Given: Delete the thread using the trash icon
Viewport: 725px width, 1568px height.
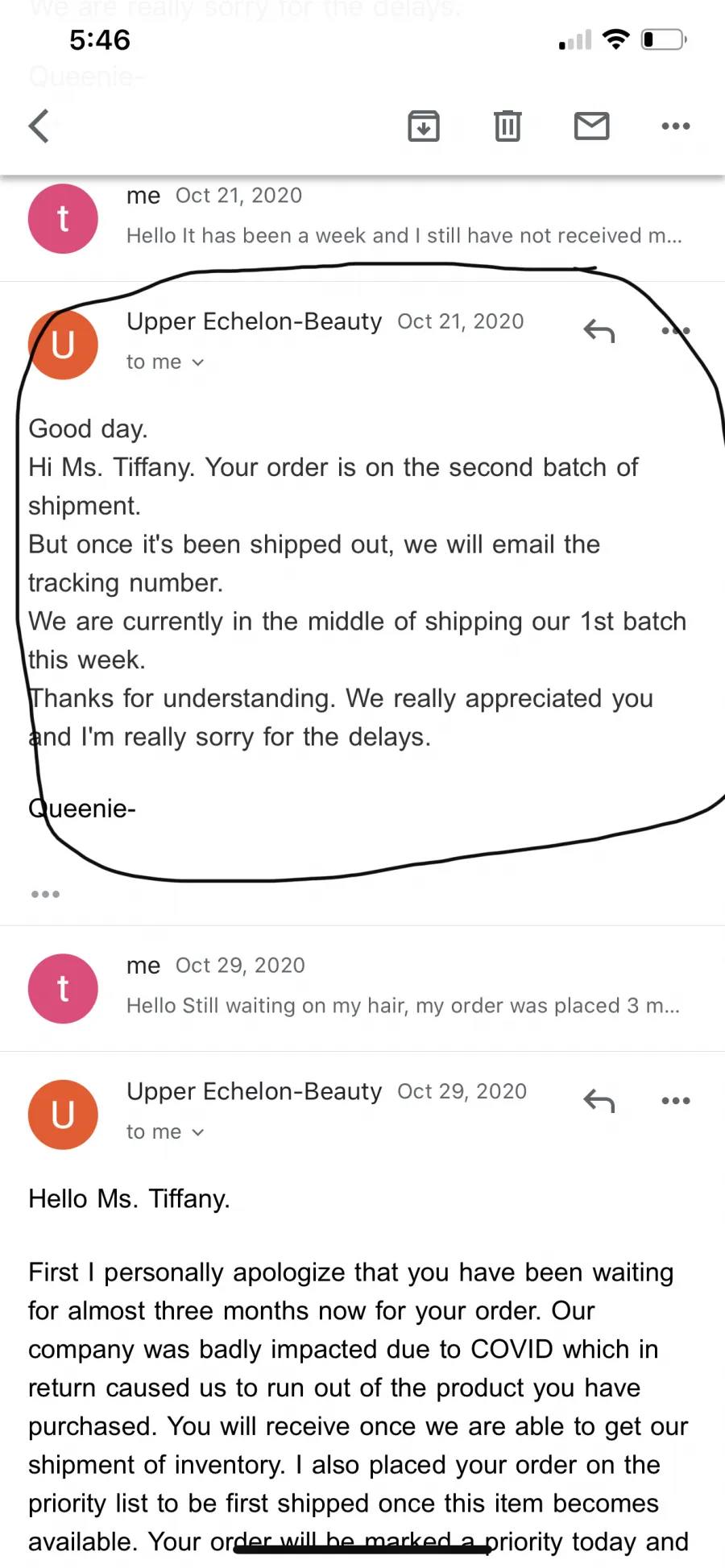Looking at the screenshot, I should 507,126.
